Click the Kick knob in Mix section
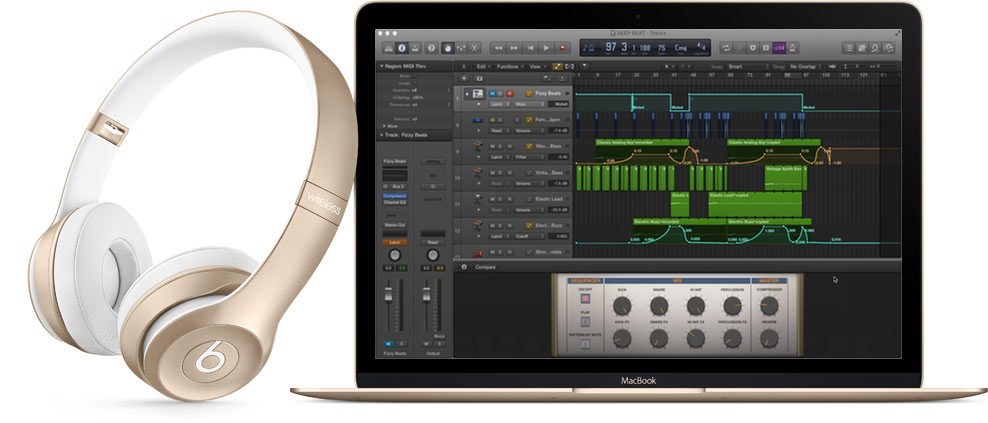Viewport: 988px width, 423px height. pos(622,306)
